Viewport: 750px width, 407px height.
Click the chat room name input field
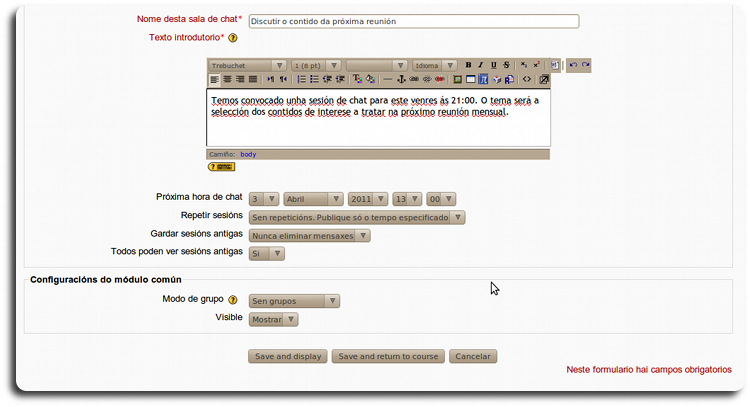[414, 21]
